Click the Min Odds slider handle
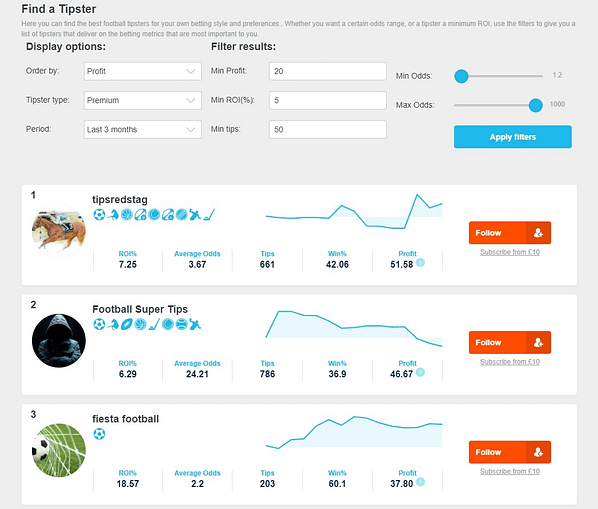Viewport: 598px width, 509px height. coord(461,76)
